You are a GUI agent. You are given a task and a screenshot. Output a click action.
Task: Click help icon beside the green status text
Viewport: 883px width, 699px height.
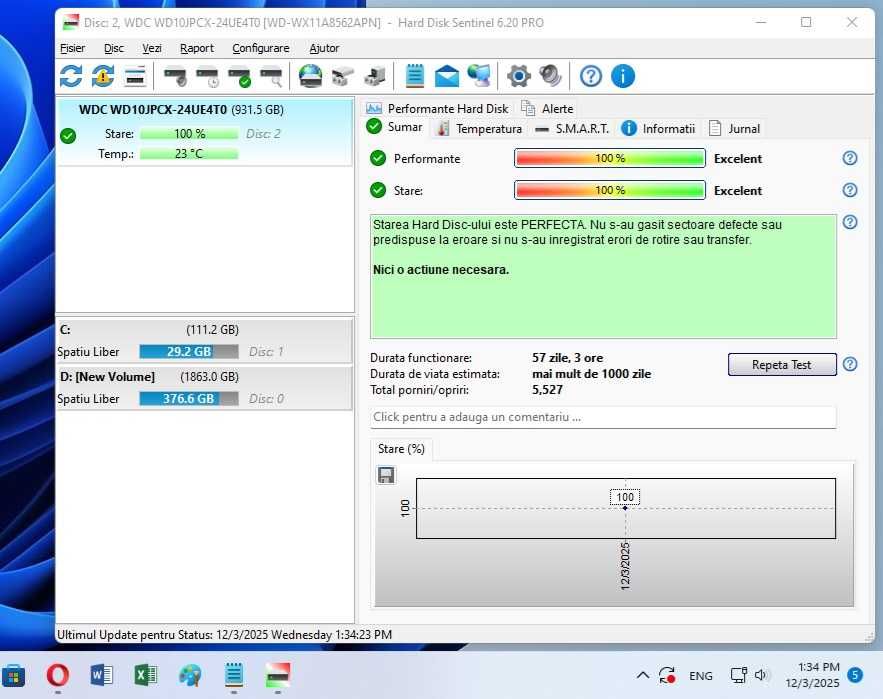pos(850,222)
